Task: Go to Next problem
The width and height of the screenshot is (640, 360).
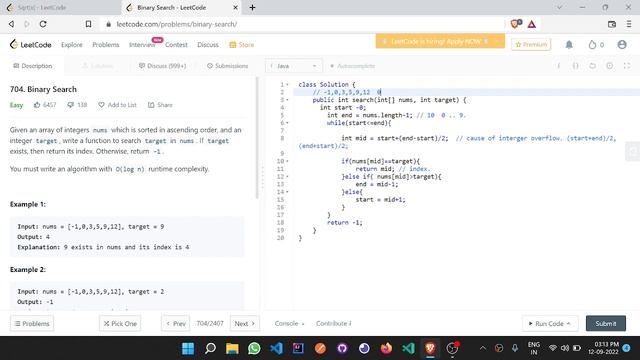Action: (x=244, y=323)
